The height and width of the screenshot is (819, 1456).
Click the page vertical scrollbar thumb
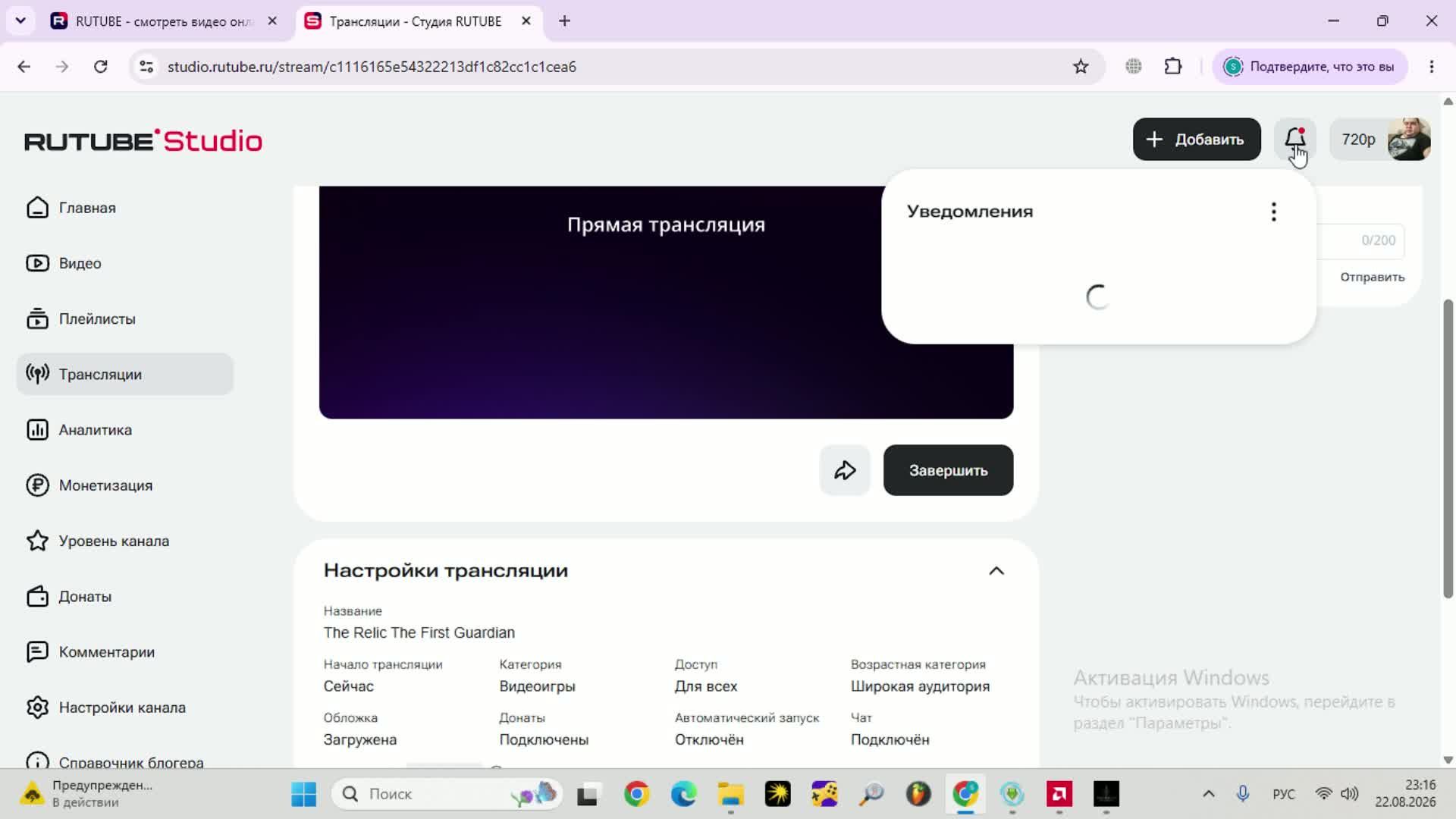pyautogui.click(x=1448, y=449)
